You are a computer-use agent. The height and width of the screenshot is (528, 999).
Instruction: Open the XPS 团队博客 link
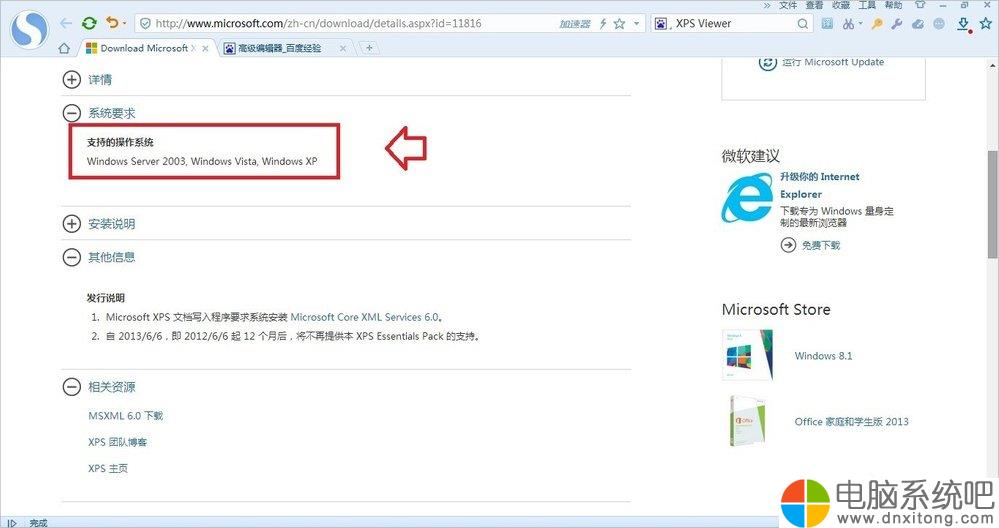pyautogui.click(x=117, y=442)
